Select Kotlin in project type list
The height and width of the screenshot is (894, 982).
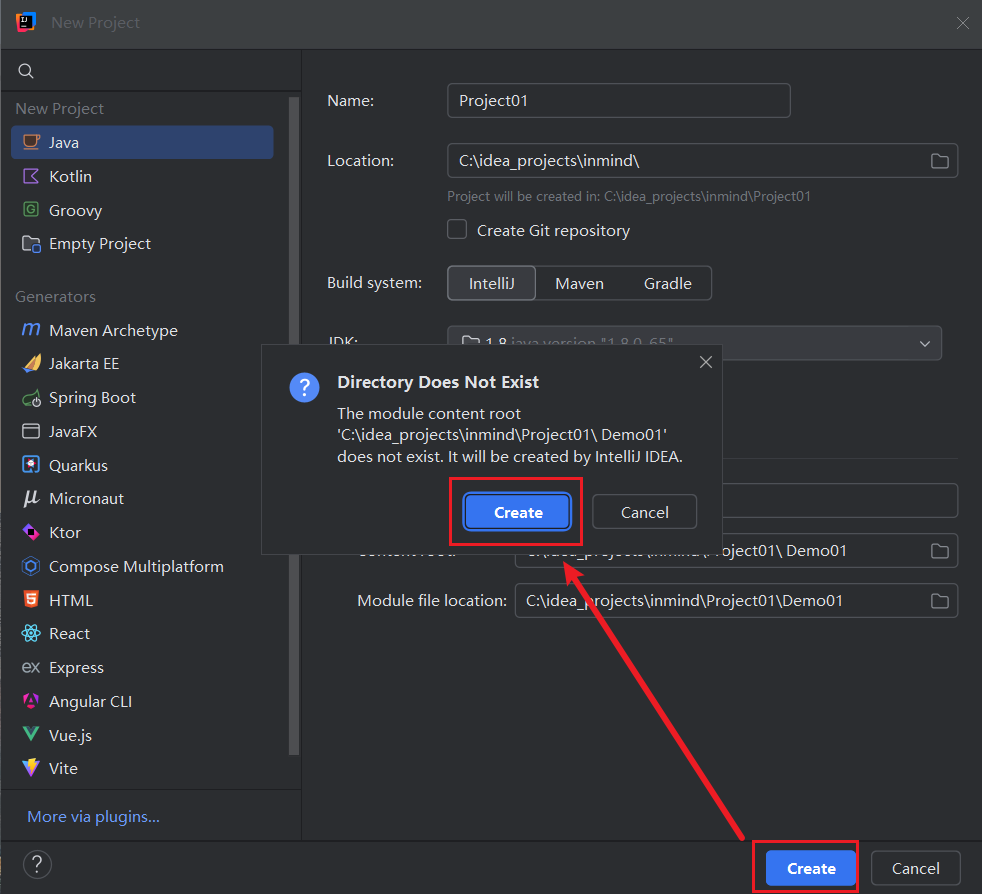142,176
